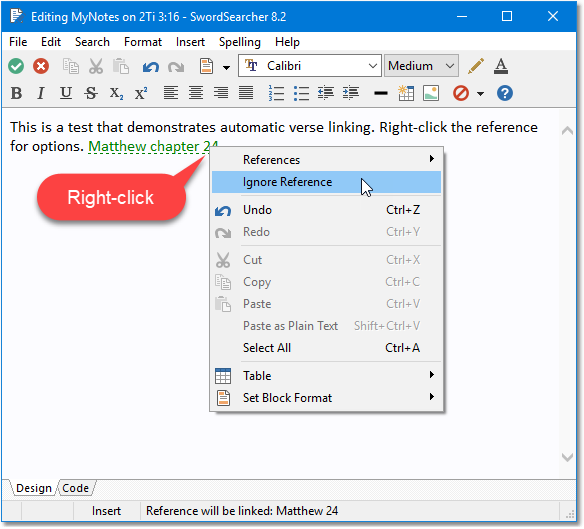Insert a numbered list
584x529 pixels.
[x=276, y=93]
